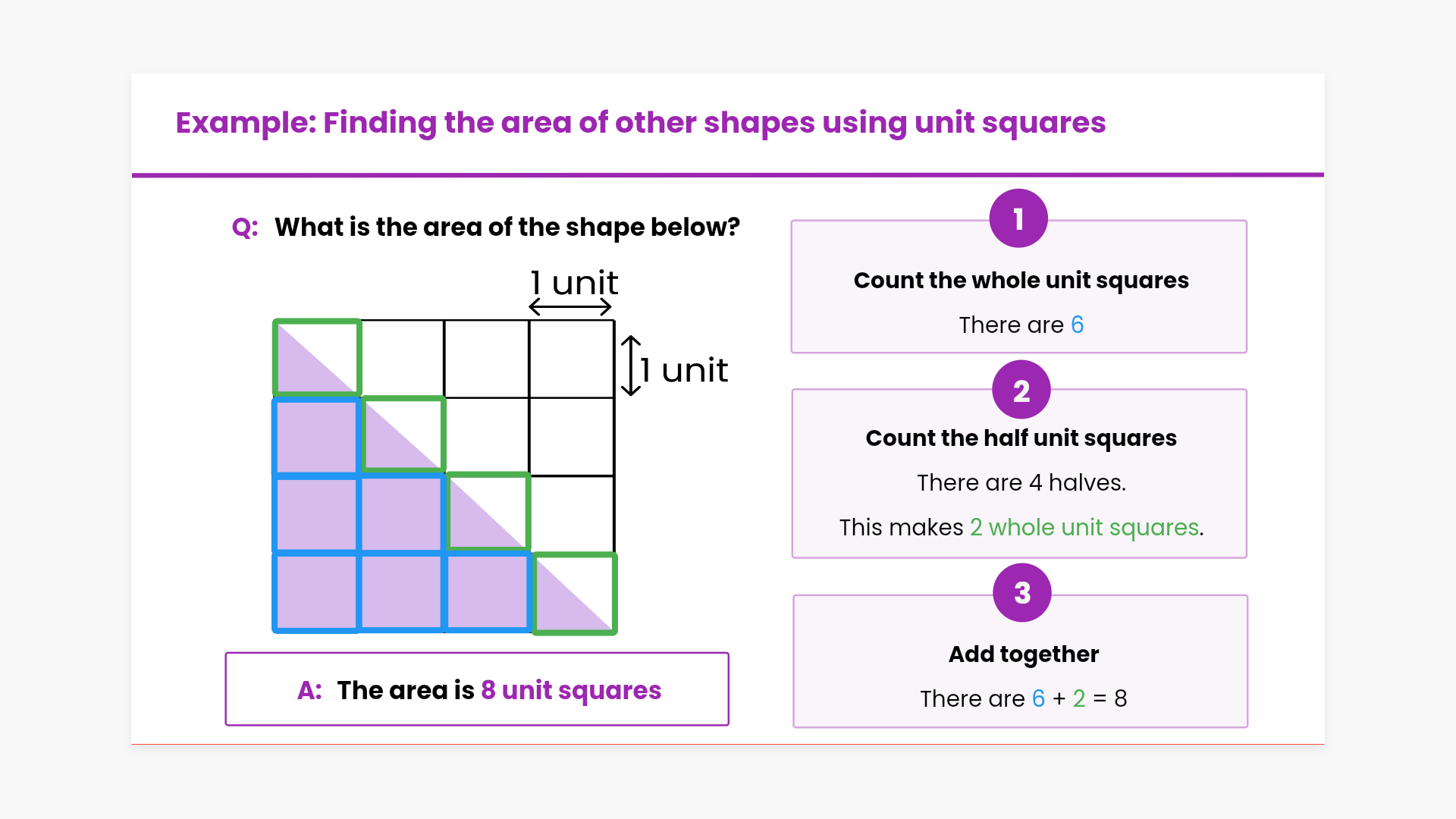Click the purple step 3 circle
Image resolution: width=1456 pixels, height=819 pixels.
pos(1021,592)
